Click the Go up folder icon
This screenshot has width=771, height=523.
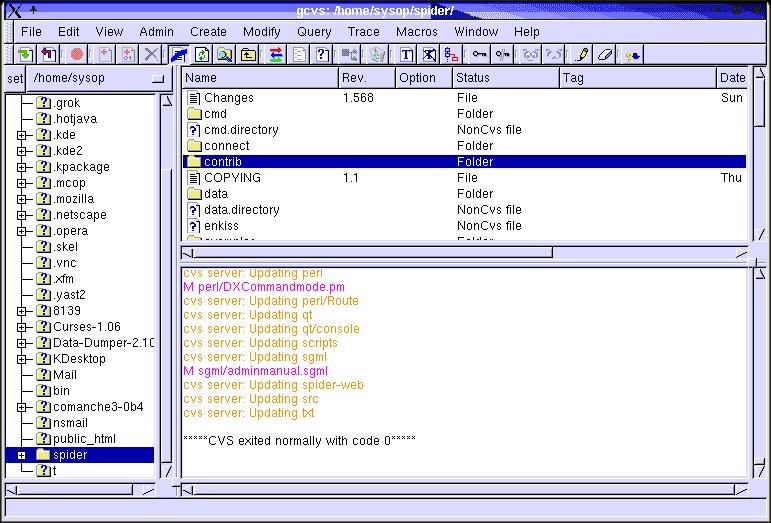[248, 54]
